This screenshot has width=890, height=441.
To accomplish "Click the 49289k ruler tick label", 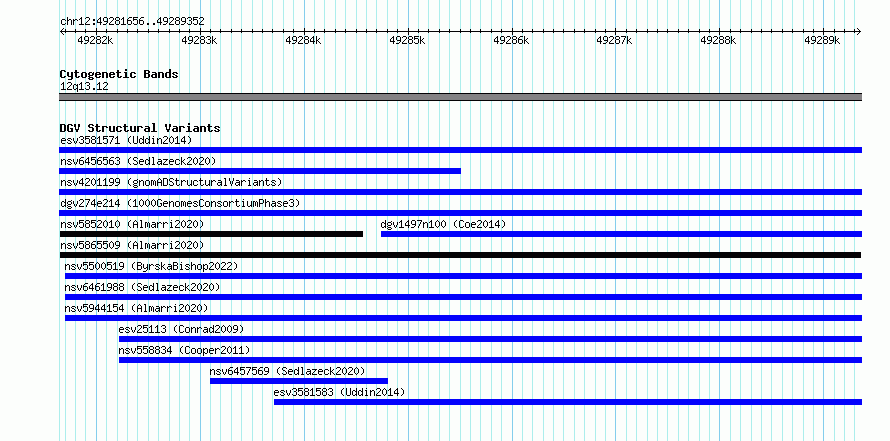I will (x=822, y=40).
